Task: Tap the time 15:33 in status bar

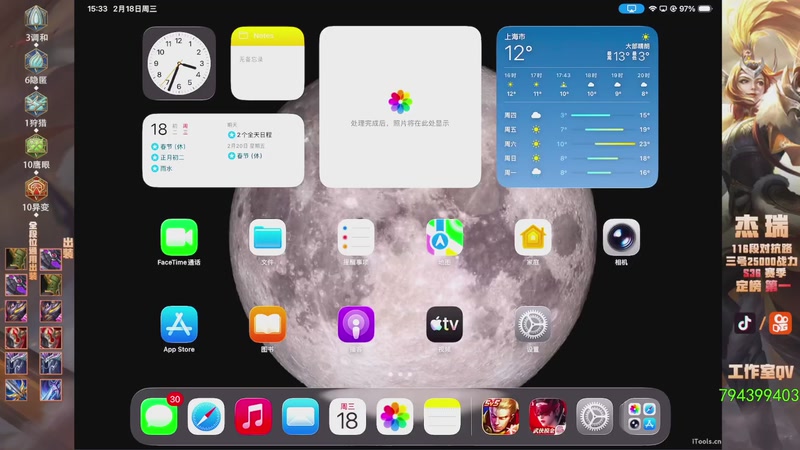Action: point(97,9)
